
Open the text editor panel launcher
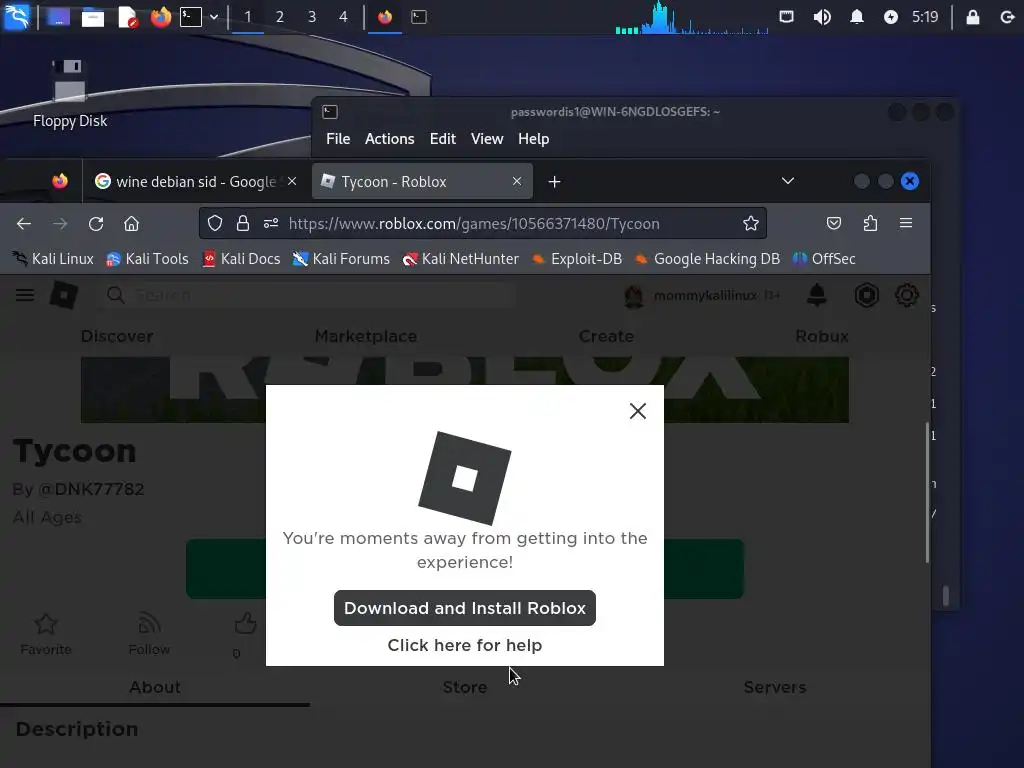[127, 17]
